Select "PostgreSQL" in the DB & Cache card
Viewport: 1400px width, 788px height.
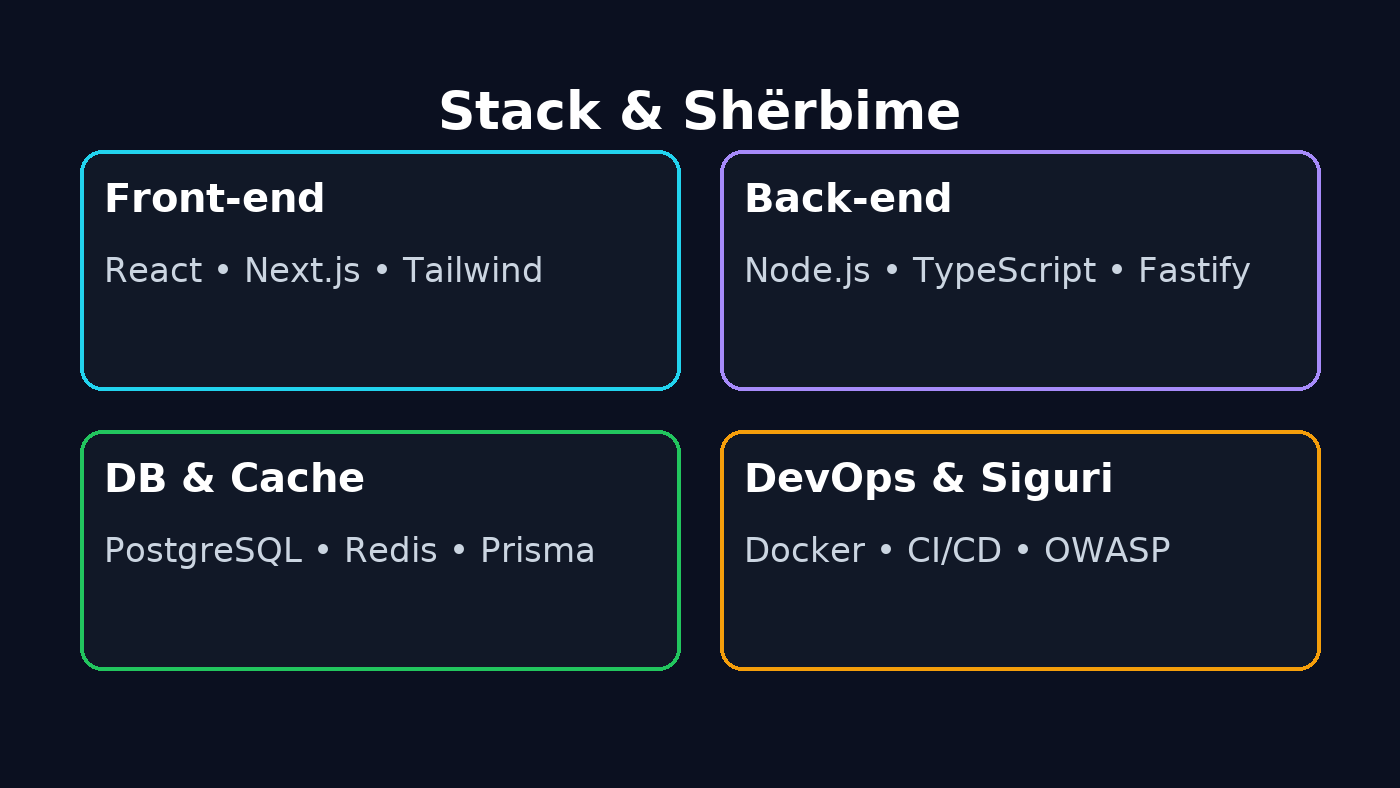pos(203,550)
